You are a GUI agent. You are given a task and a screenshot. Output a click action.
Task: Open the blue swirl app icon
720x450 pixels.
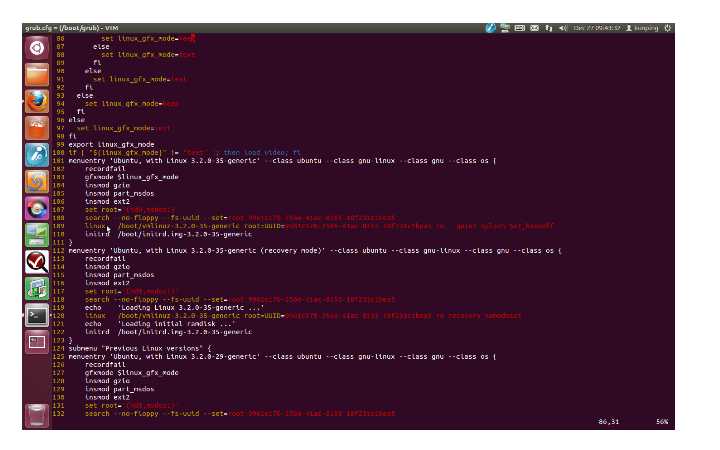(x=37, y=182)
